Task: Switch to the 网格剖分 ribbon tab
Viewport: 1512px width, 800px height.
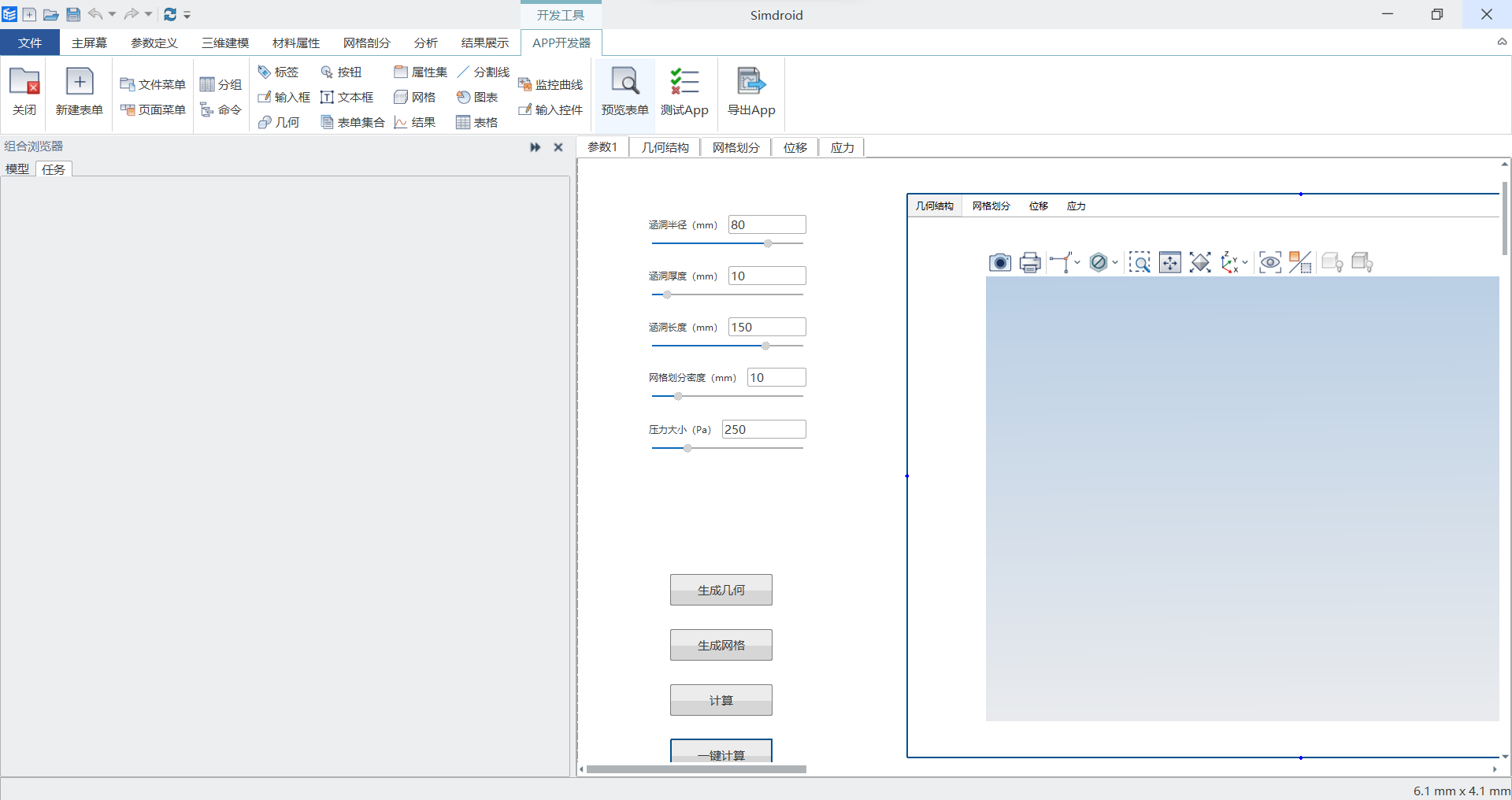Action: click(x=367, y=43)
